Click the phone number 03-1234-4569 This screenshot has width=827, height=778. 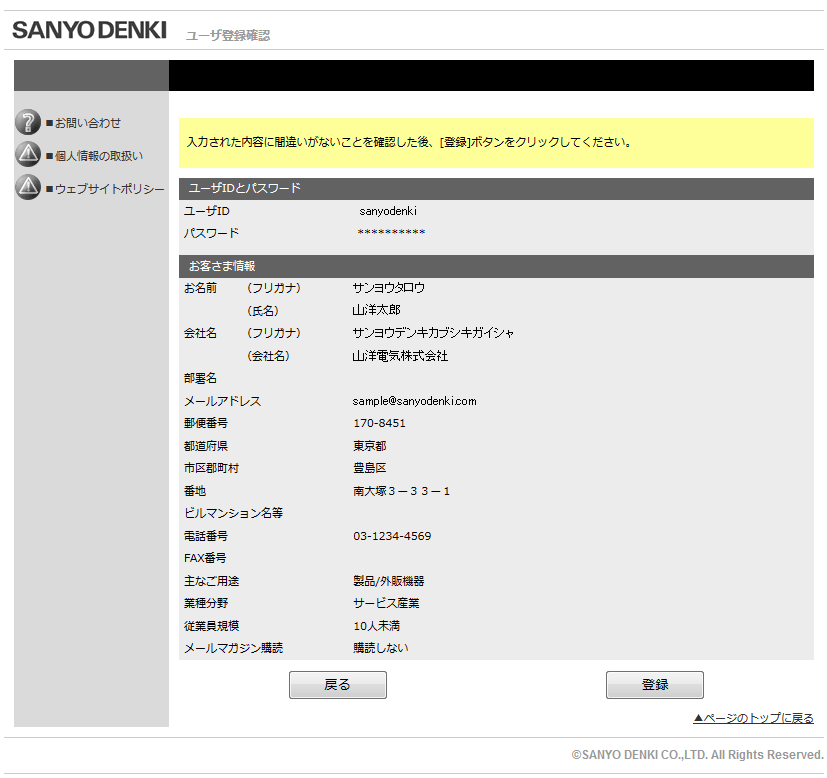click(x=392, y=536)
